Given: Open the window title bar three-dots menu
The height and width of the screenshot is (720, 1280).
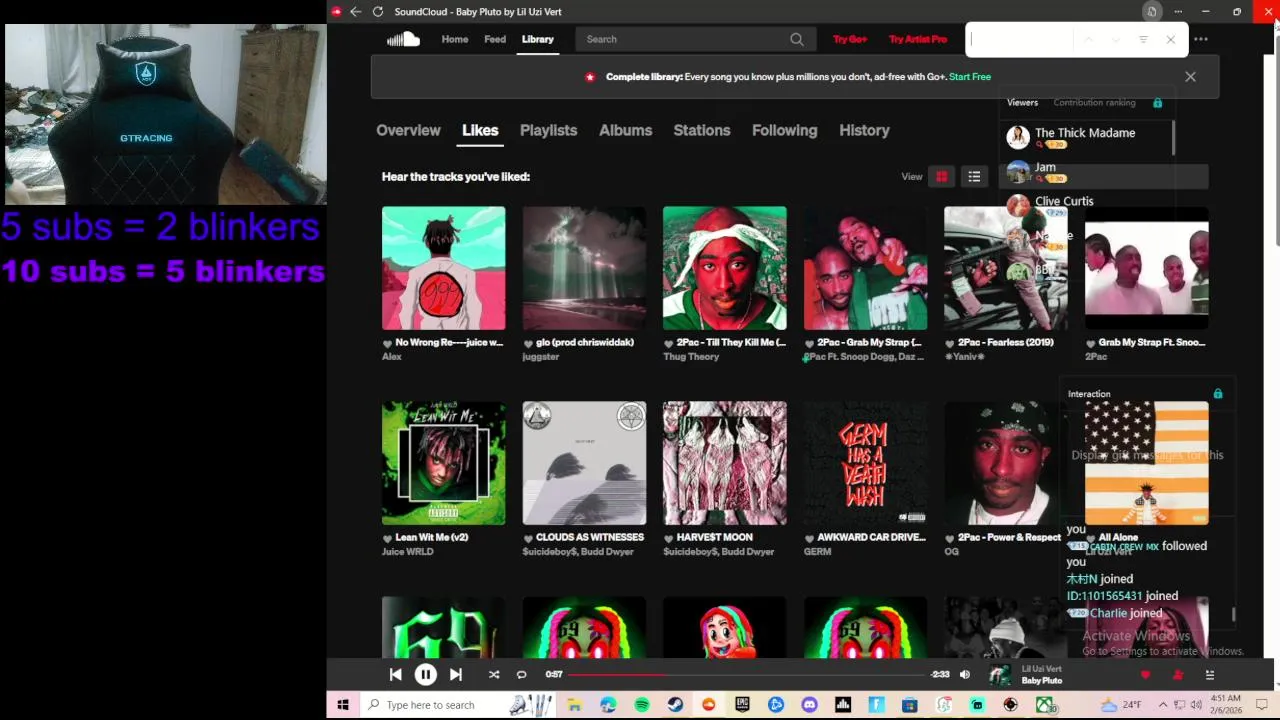Looking at the screenshot, I should [x=1179, y=12].
